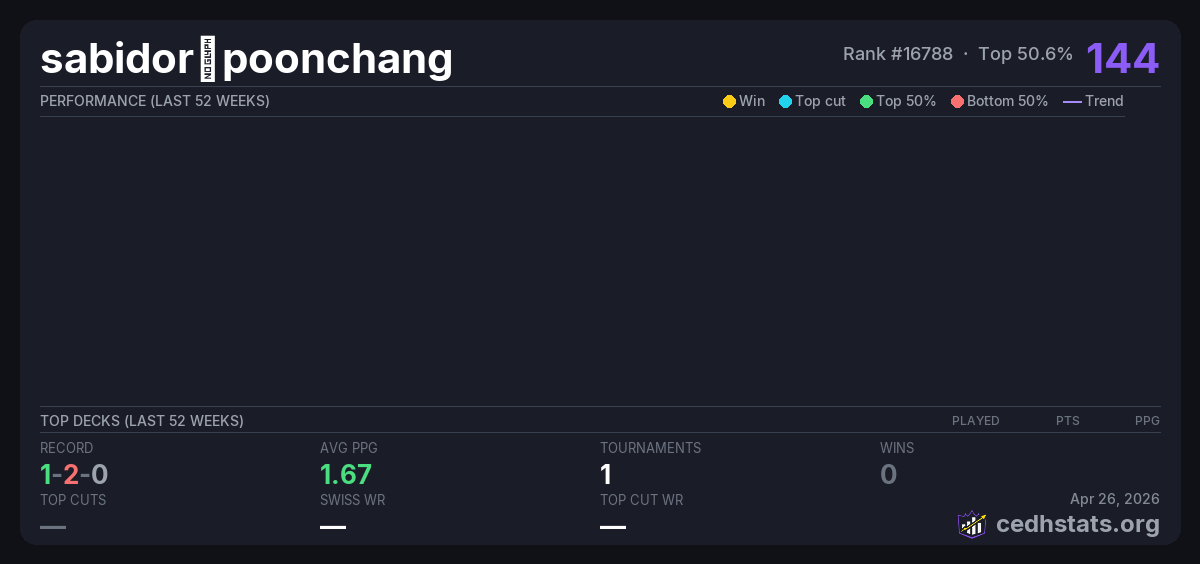Toggle the Win series legend label
Screen dimensions: 1200x564
pyautogui.click(x=752, y=101)
